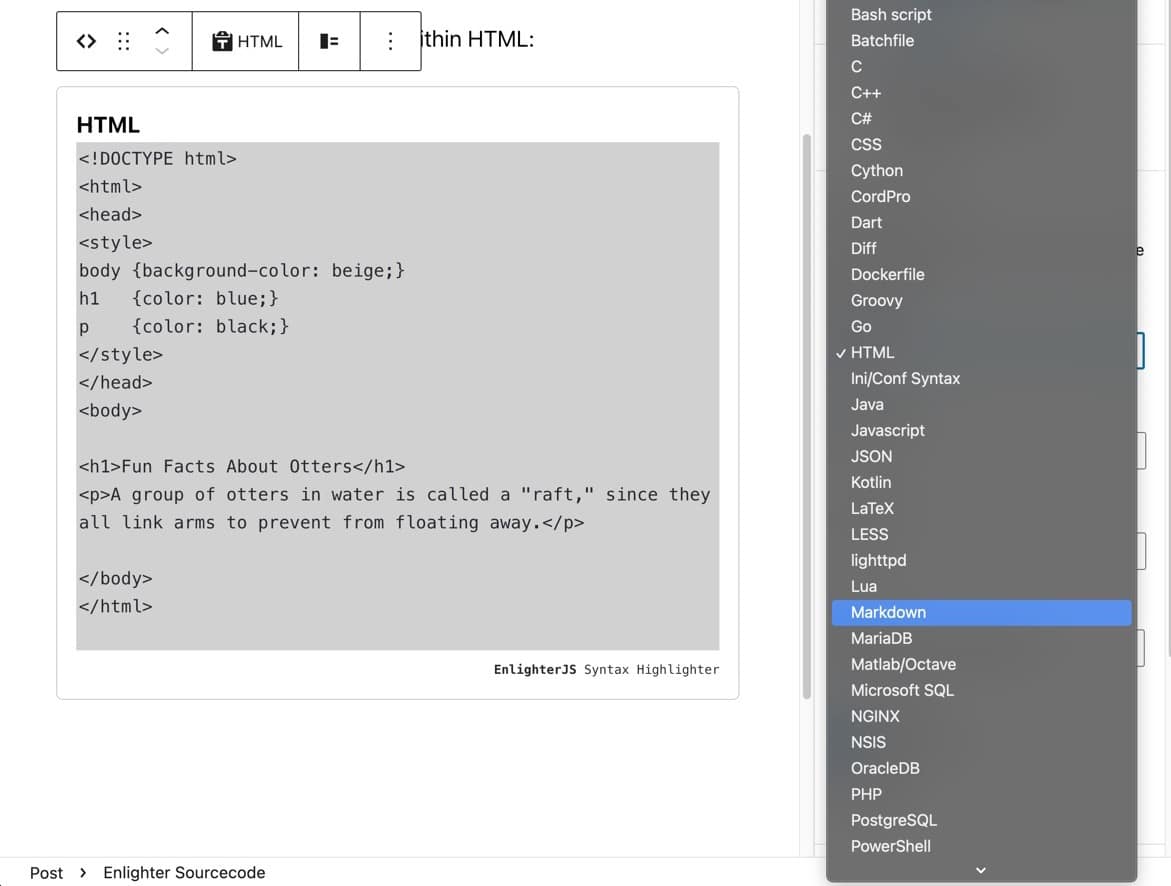Choose Javascript in the language dropdown
Viewport: 1171px width, 886px height.
(x=887, y=430)
